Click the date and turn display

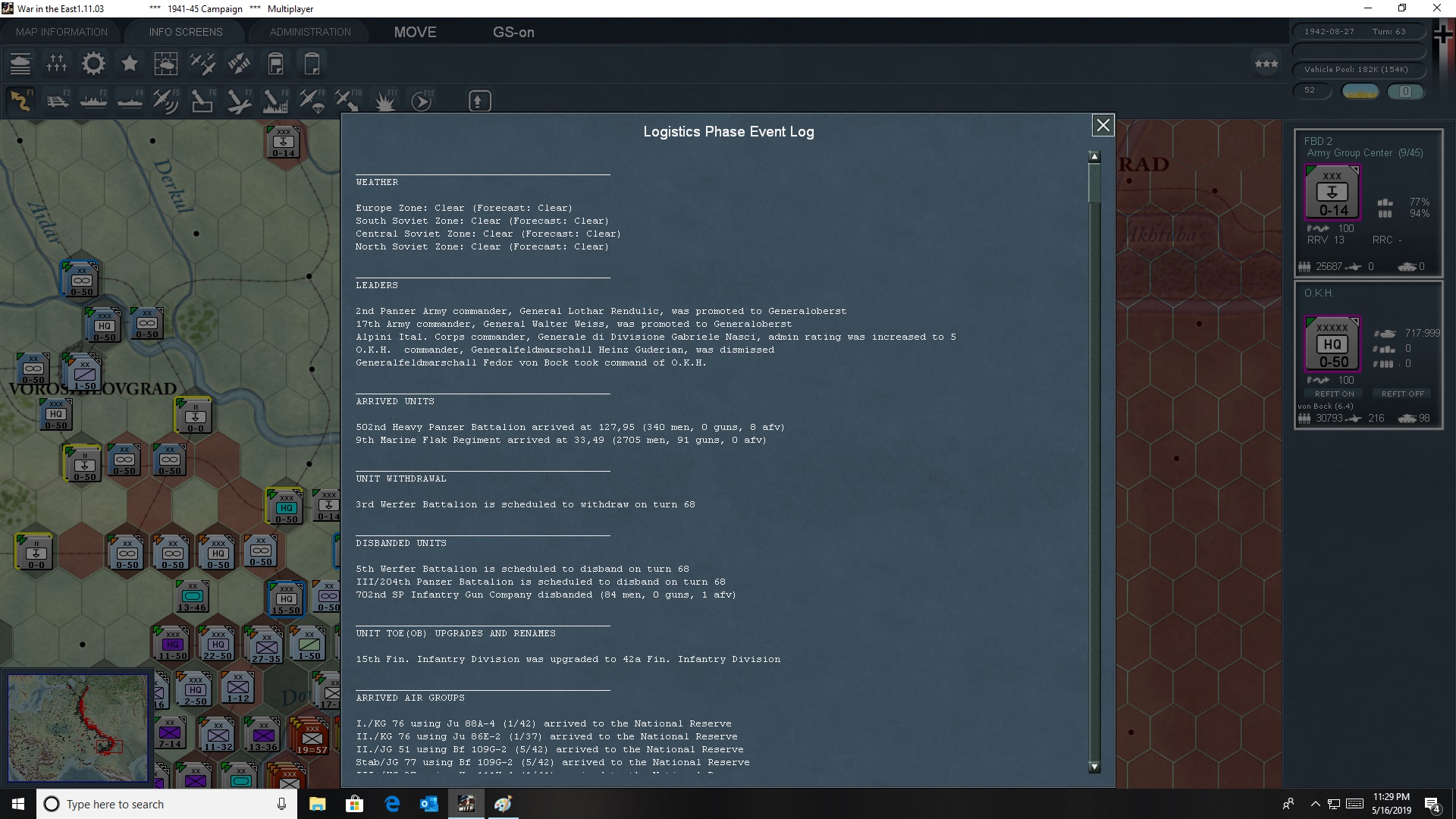1358,32
